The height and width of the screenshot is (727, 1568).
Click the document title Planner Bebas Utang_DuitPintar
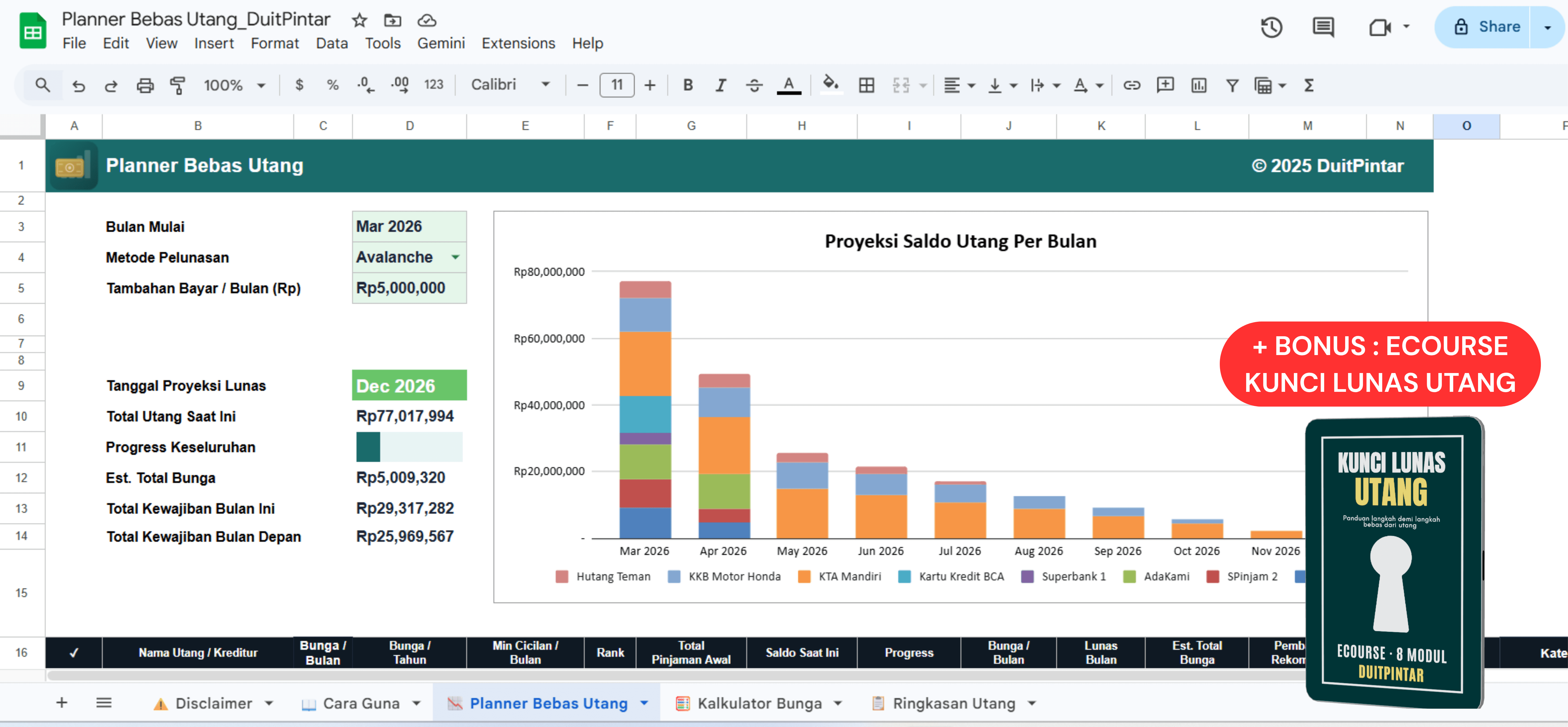pyautogui.click(x=196, y=20)
